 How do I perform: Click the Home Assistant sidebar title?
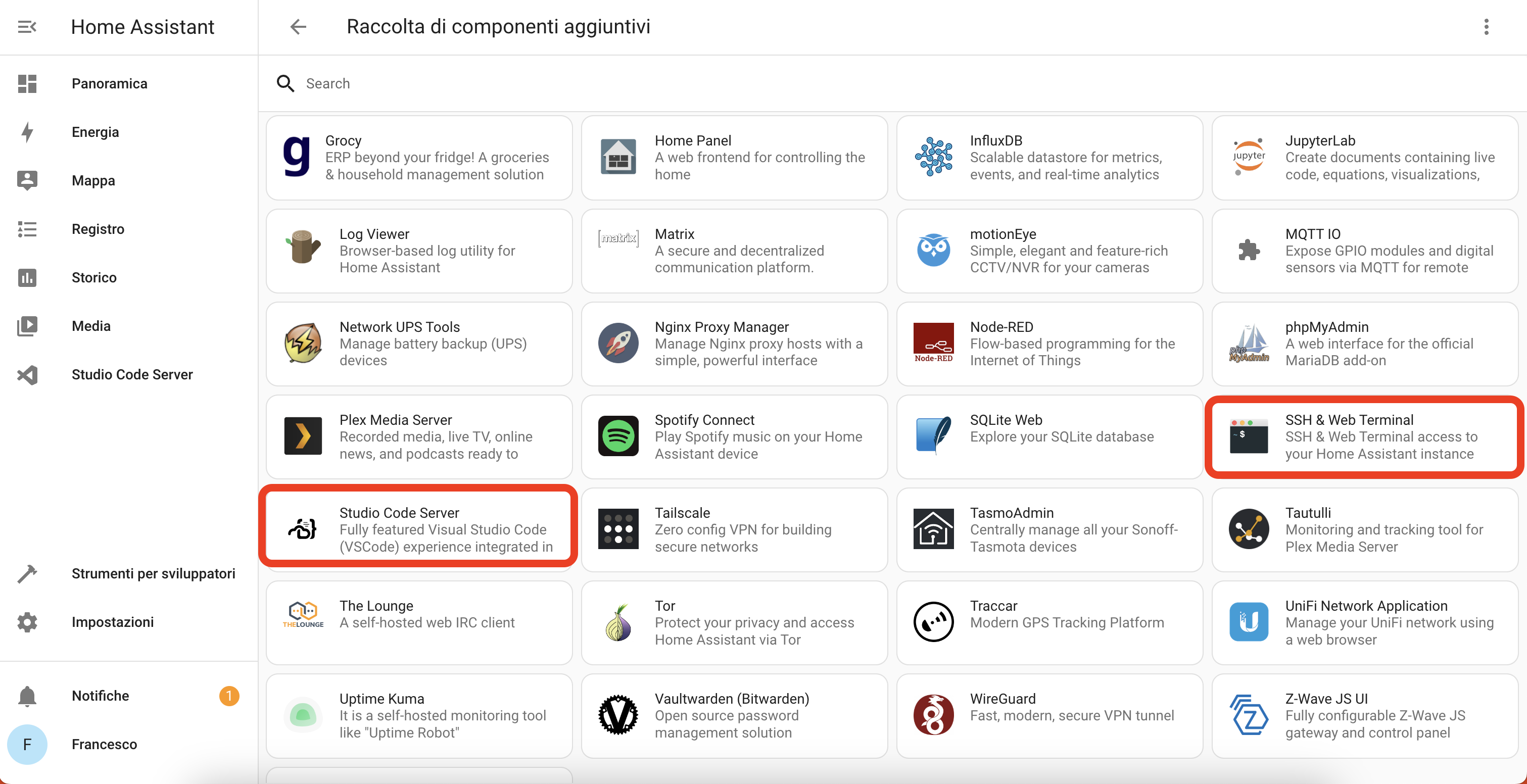pos(142,27)
